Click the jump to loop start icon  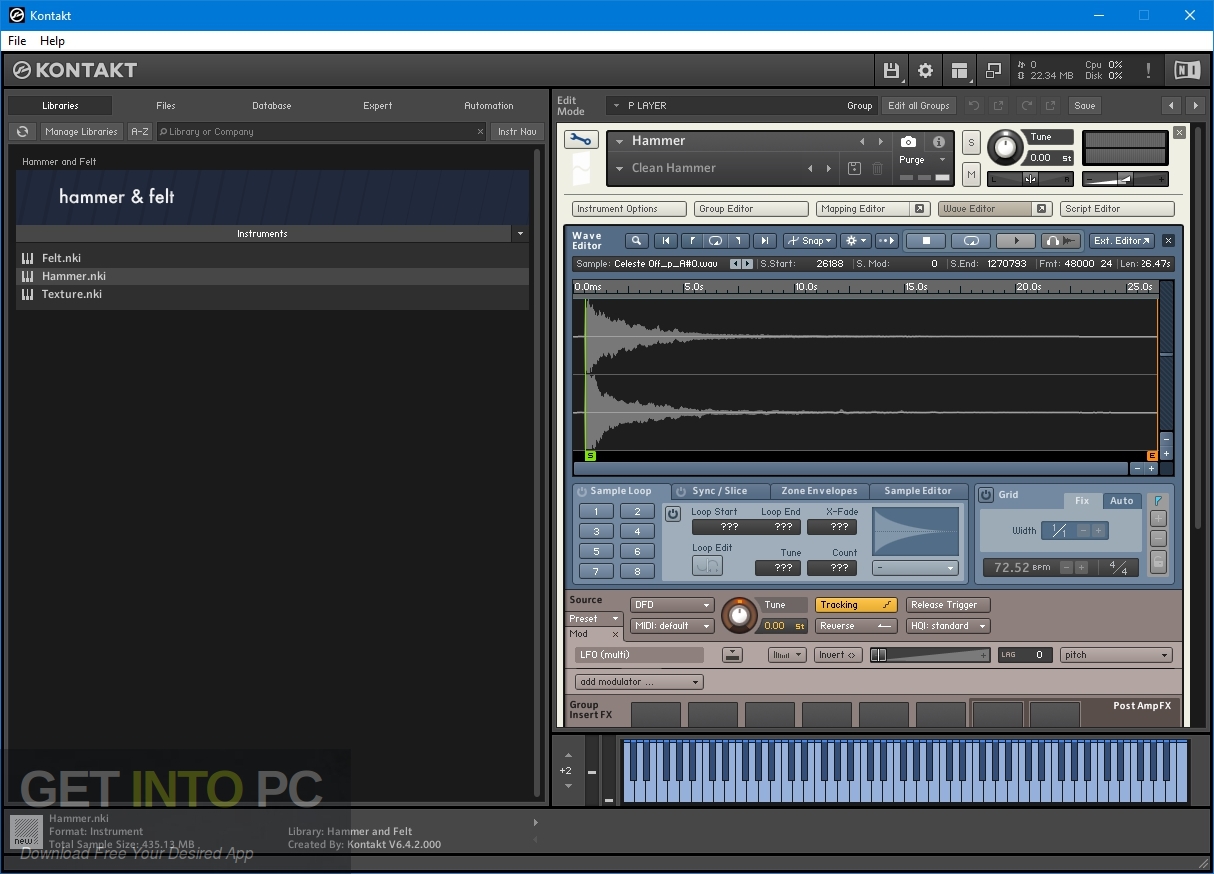point(691,240)
